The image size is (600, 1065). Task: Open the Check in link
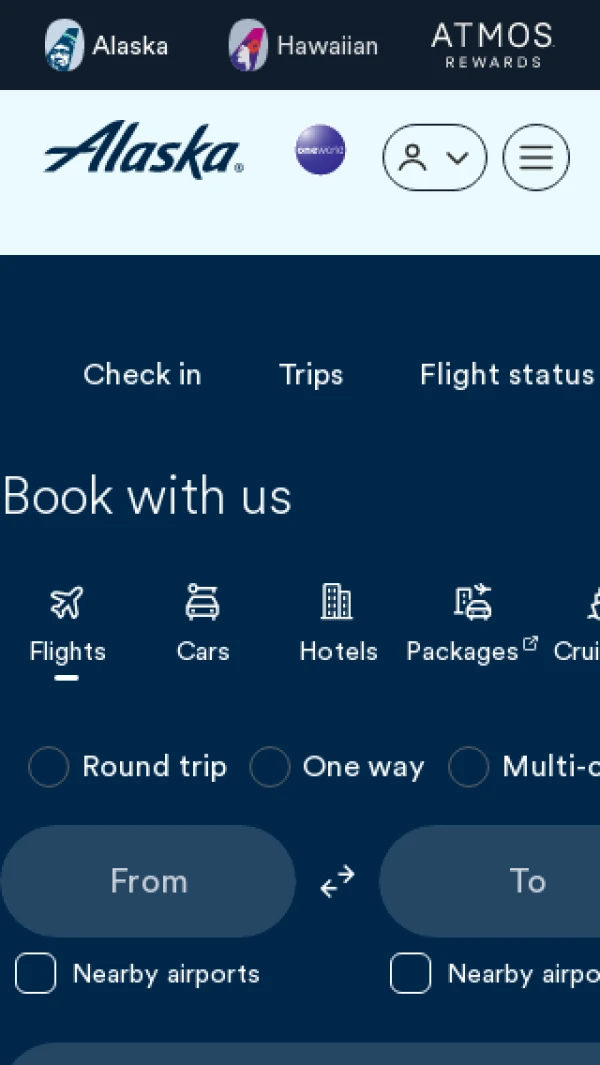(x=142, y=374)
